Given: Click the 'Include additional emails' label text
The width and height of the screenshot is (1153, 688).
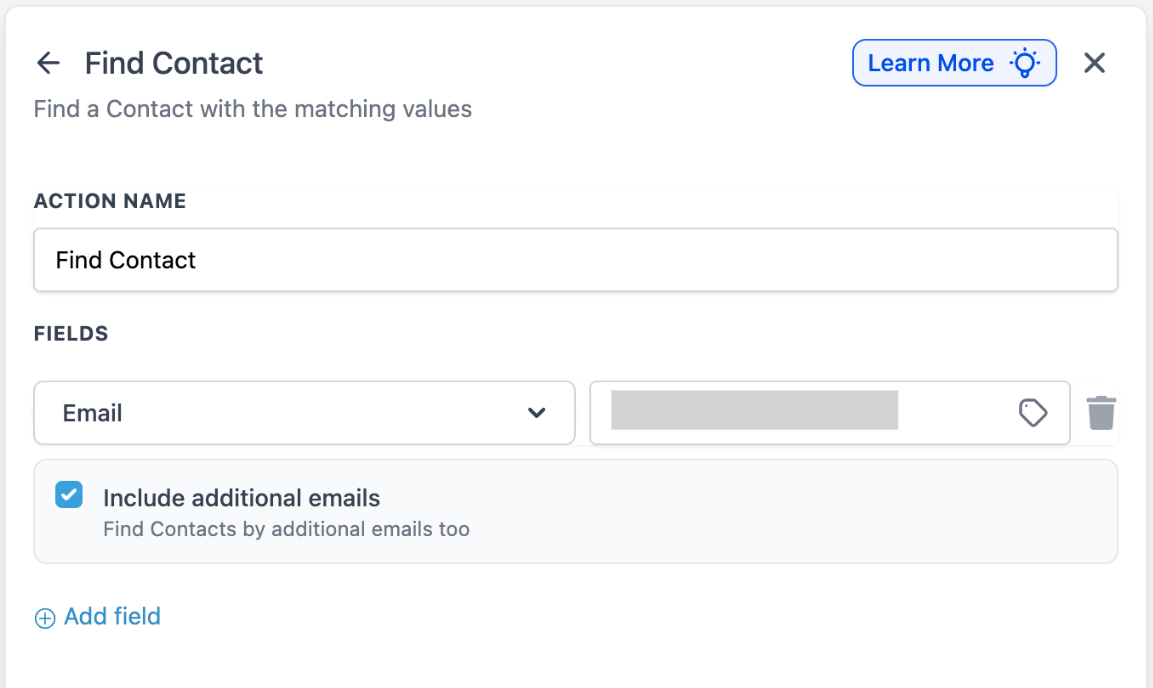Looking at the screenshot, I should click(x=241, y=498).
